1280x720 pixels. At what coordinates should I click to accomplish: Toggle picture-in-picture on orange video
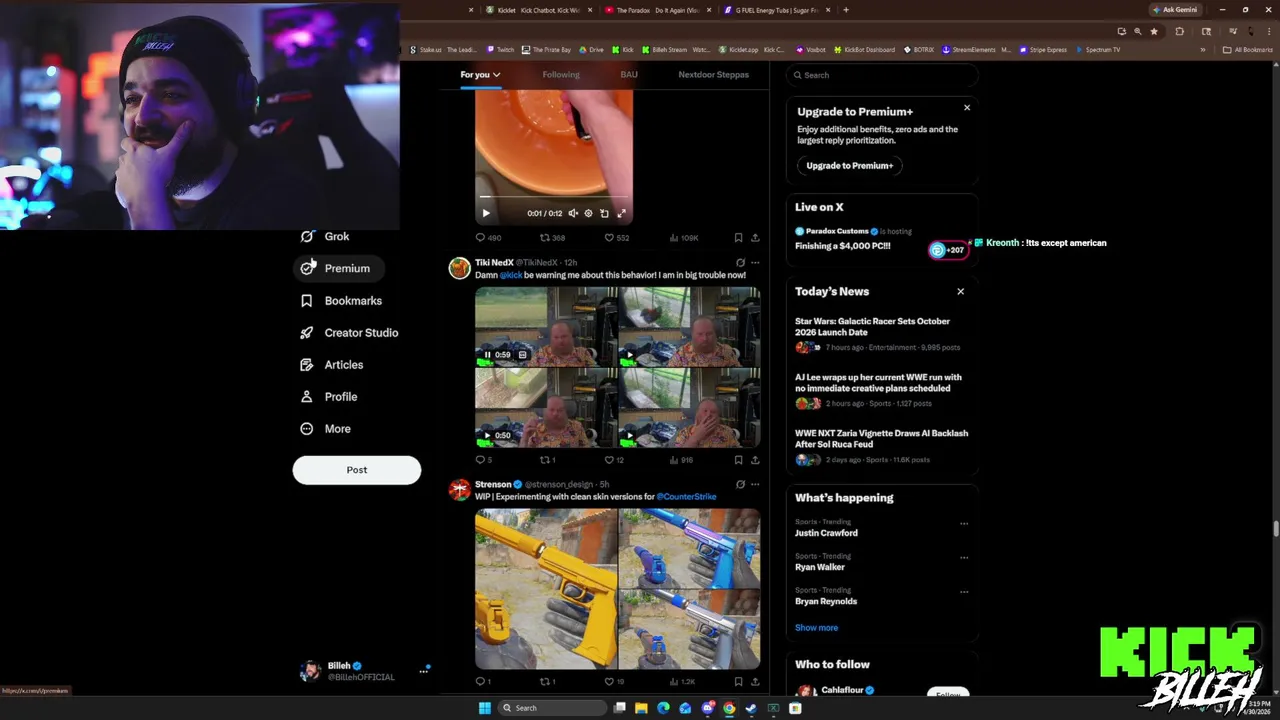coord(604,213)
